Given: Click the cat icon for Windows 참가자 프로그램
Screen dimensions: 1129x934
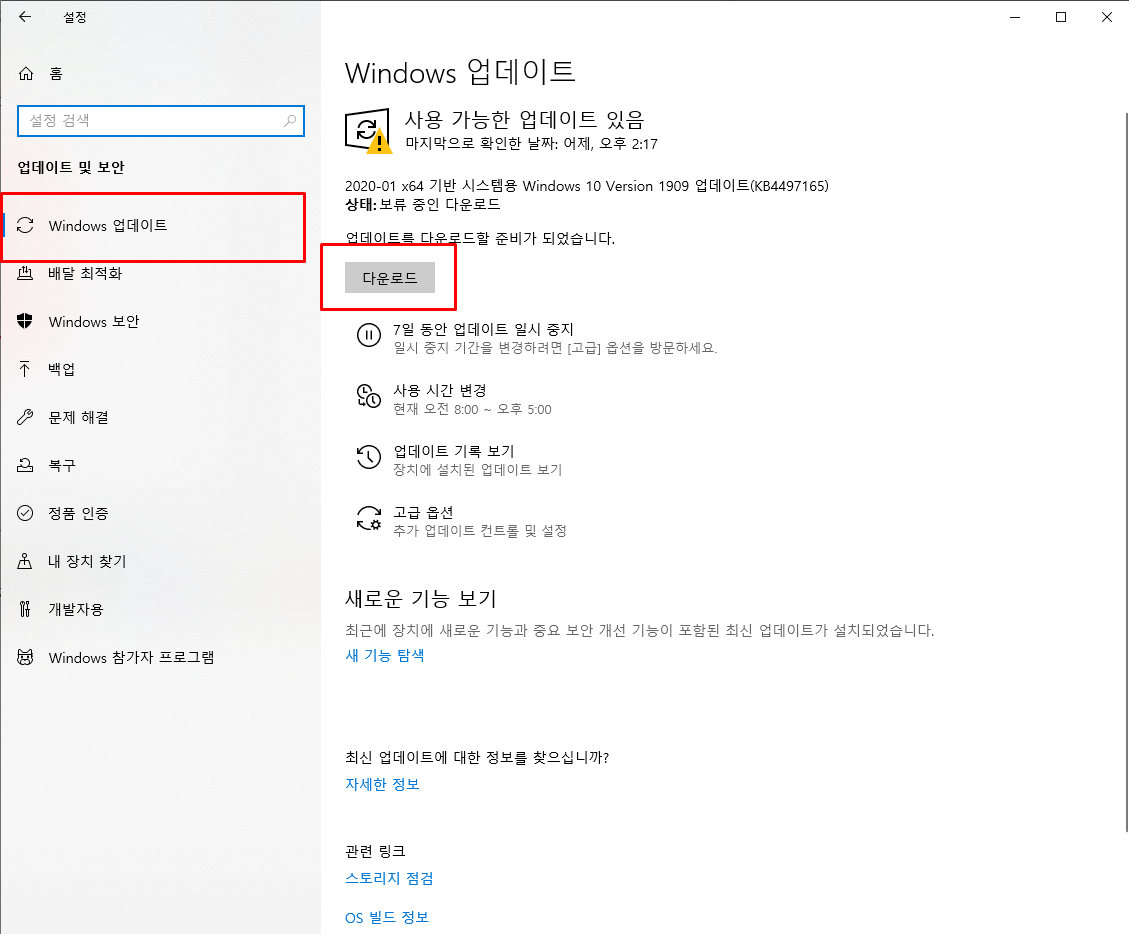Looking at the screenshot, I should (25, 657).
